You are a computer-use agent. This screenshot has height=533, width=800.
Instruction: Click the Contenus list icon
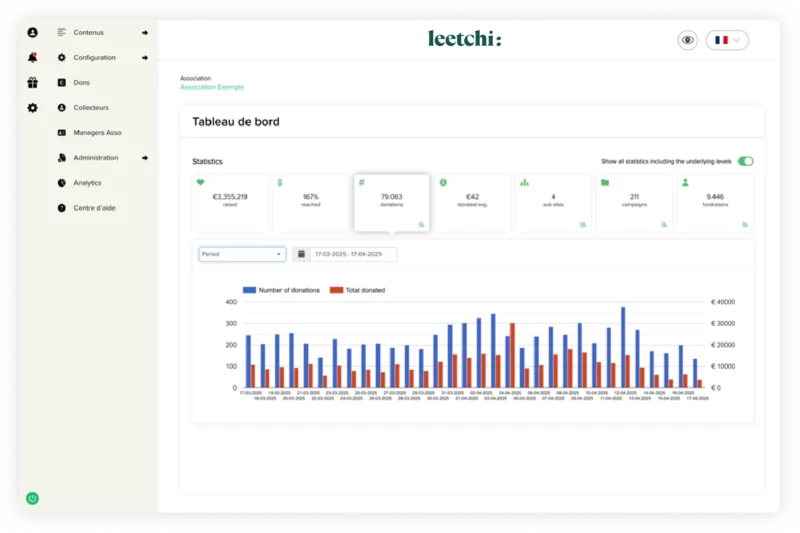[x=62, y=32]
